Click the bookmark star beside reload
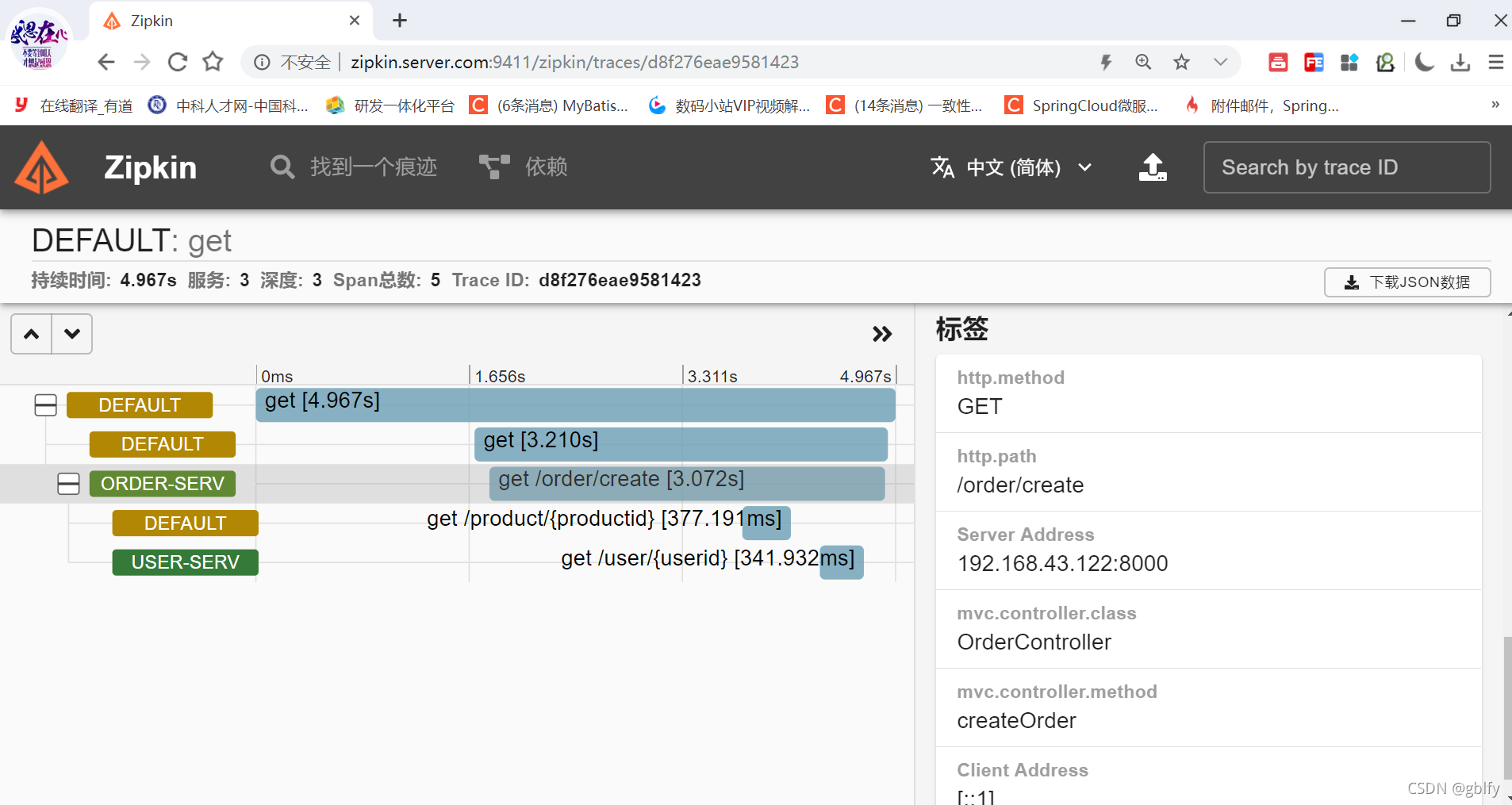This screenshot has height=805, width=1512. click(213, 62)
